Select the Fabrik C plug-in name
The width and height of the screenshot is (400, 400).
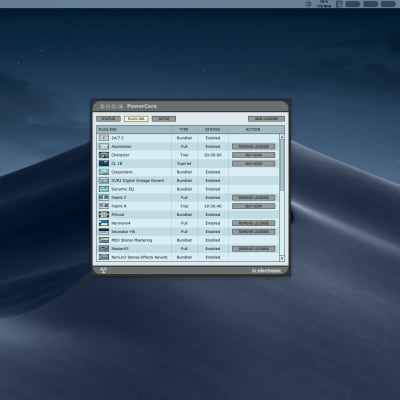point(119,197)
